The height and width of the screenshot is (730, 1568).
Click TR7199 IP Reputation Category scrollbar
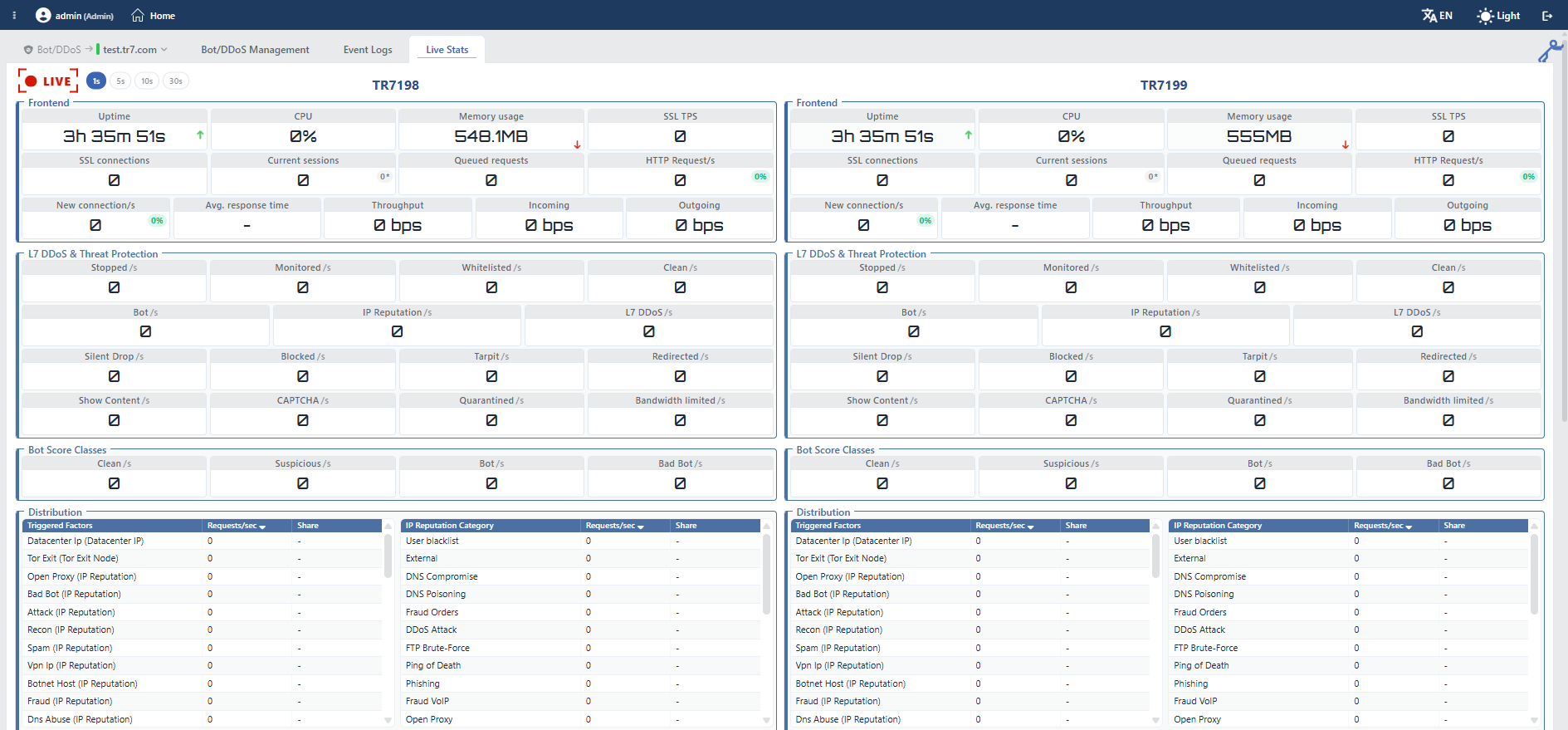point(1534,573)
